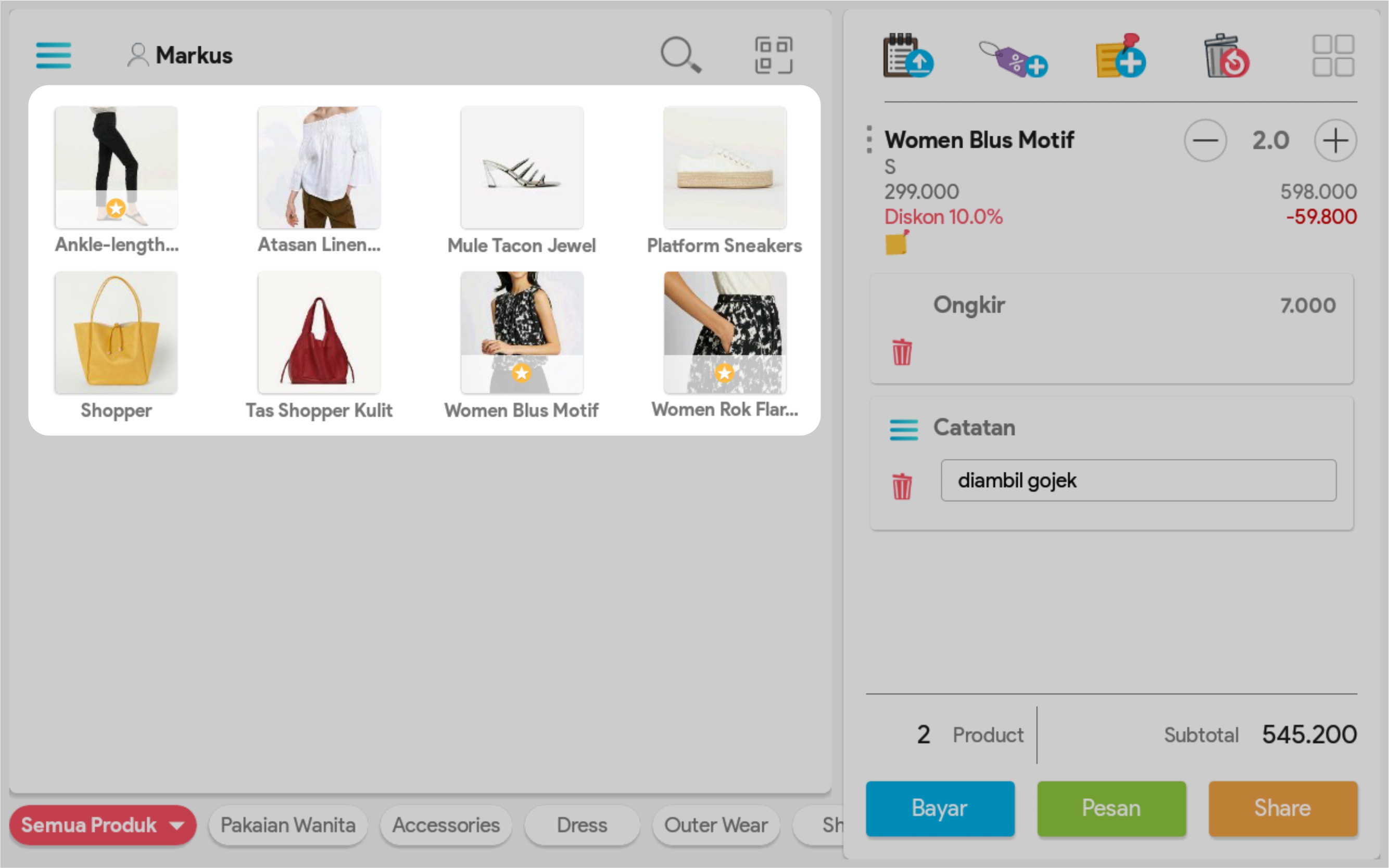Delete the Catatan note entry
Viewport: 1389px width, 868px height.
[x=902, y=486]
